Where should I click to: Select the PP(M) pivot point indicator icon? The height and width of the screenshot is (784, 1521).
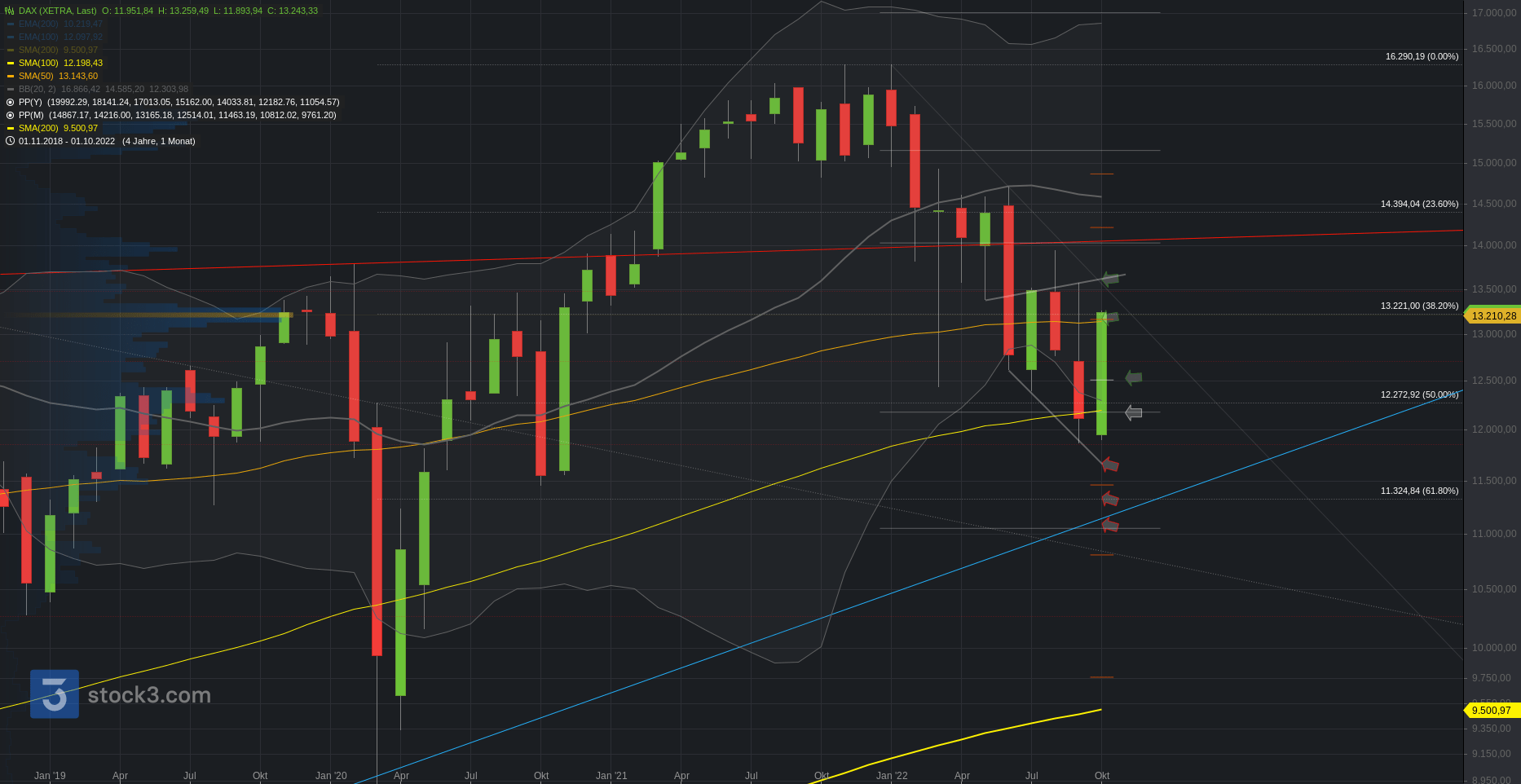click(10, 115)
